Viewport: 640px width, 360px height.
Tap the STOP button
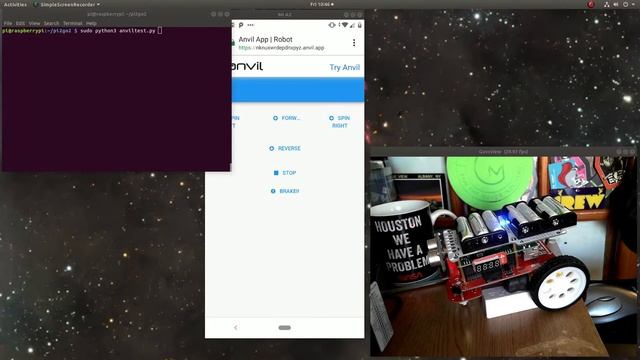point(285,173)
